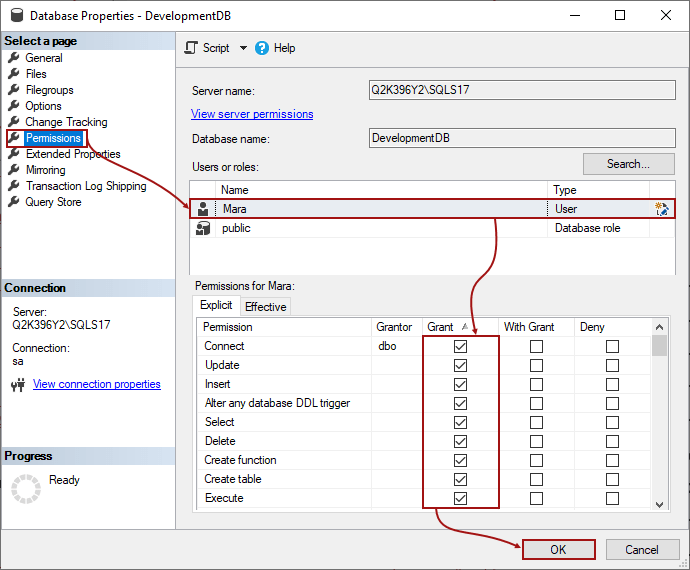Screen dimensions: 690x570
Task: Click the wrench icon beside Extended Properties
Action: pos(14,154)
